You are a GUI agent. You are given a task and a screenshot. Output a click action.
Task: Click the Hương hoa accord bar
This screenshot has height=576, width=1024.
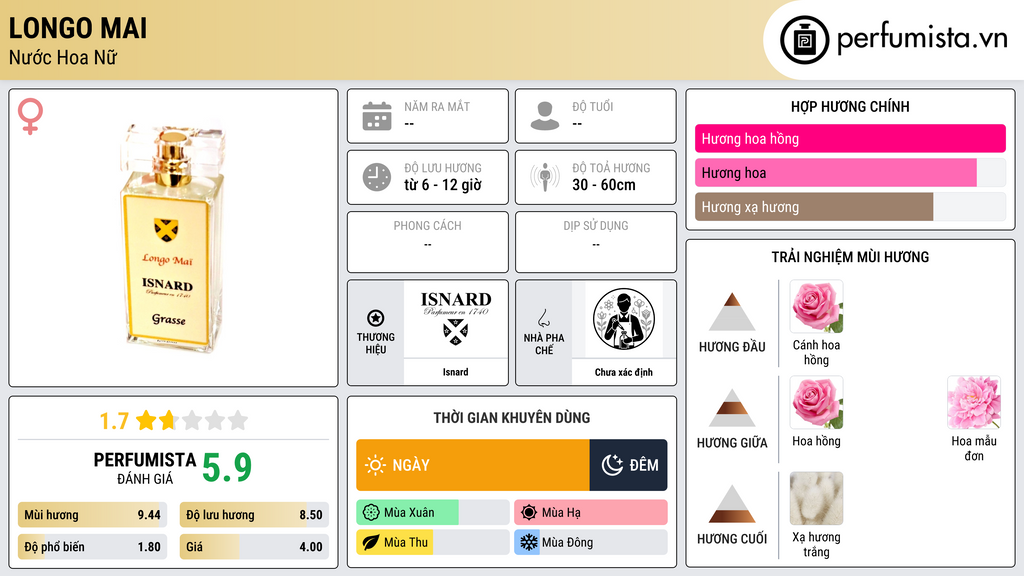coord(850,172)
